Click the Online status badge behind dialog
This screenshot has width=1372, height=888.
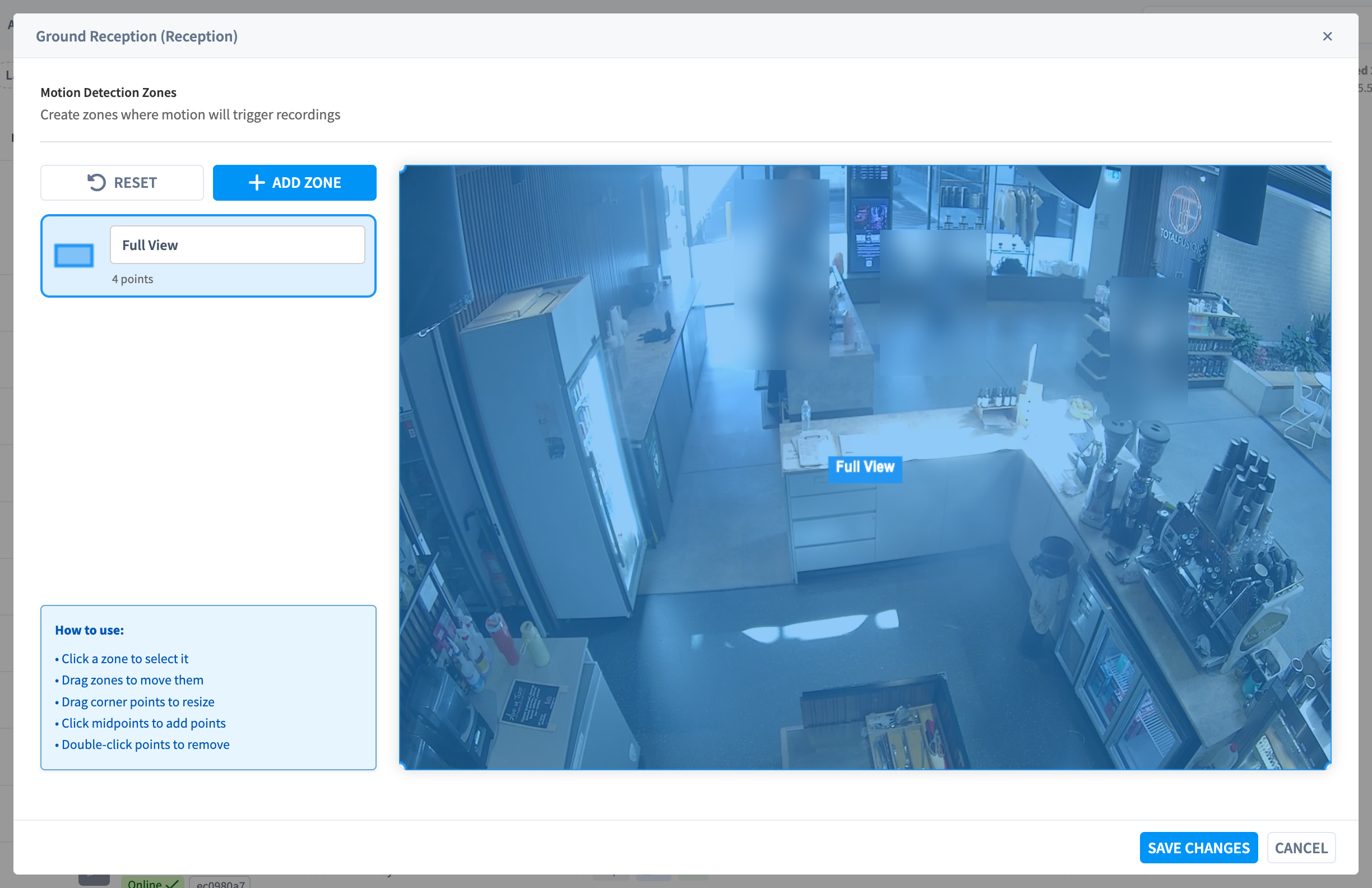point(152,883)
